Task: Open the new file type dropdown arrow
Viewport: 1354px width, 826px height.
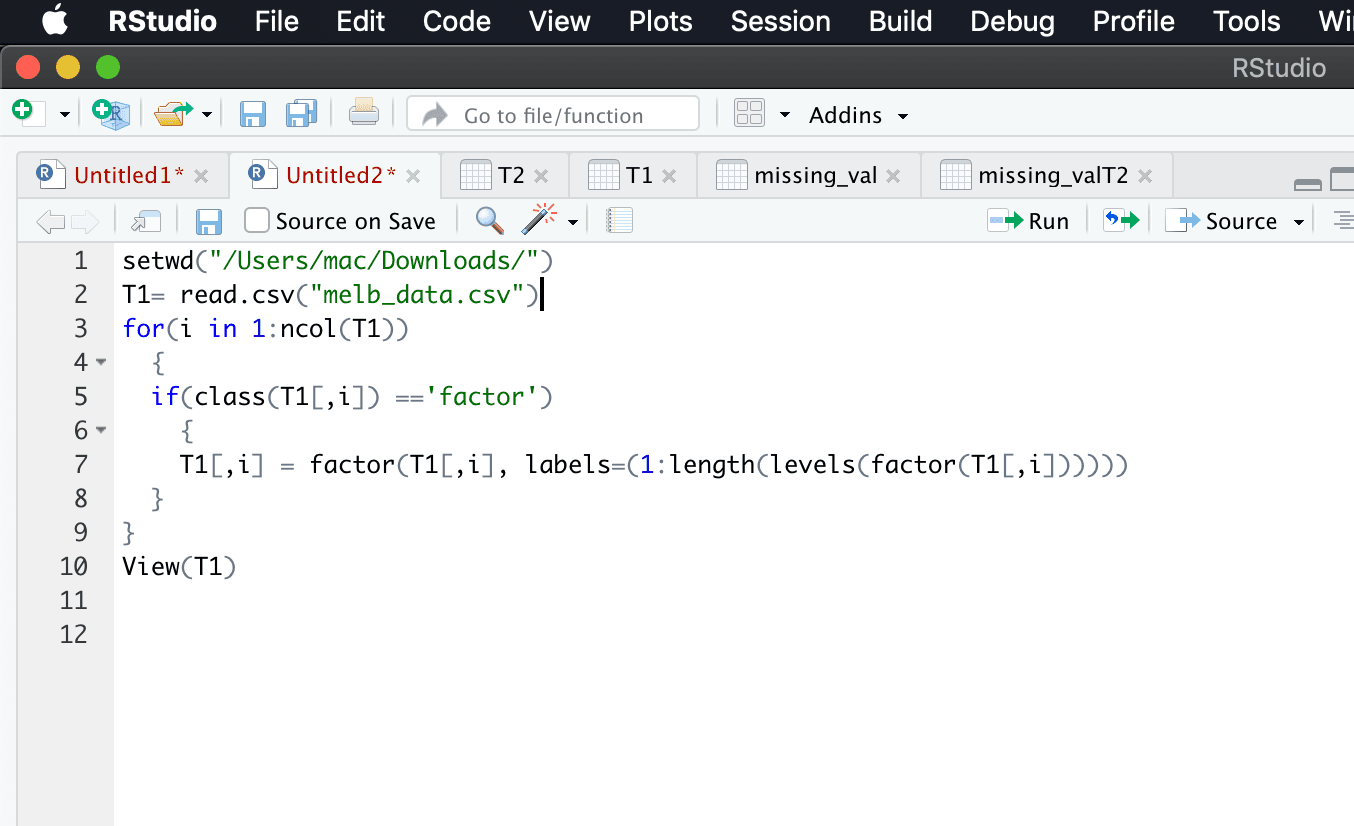Action: coord(65,115)
